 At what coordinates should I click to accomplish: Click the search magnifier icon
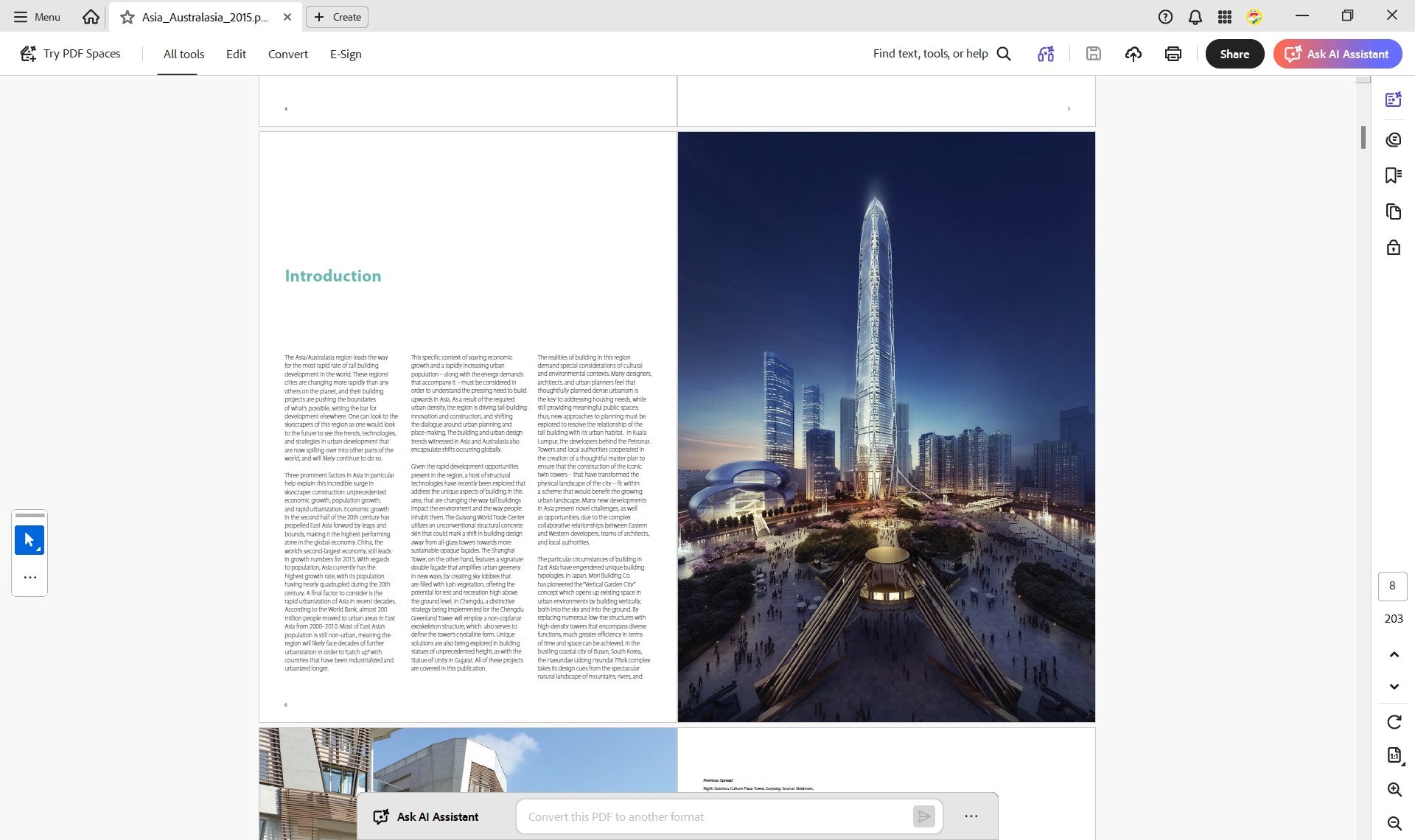[x=1004, y=54]
